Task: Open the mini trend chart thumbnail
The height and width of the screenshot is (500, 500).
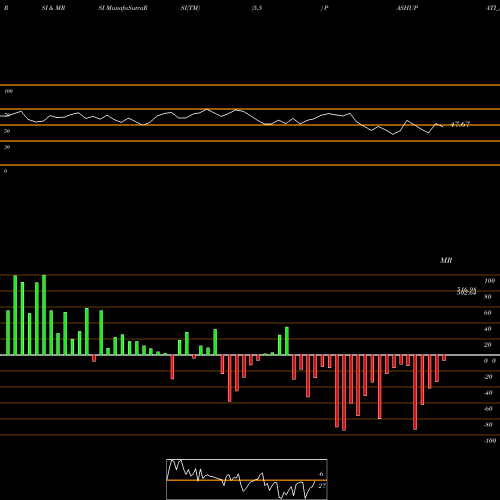Action: pos(247,479)
